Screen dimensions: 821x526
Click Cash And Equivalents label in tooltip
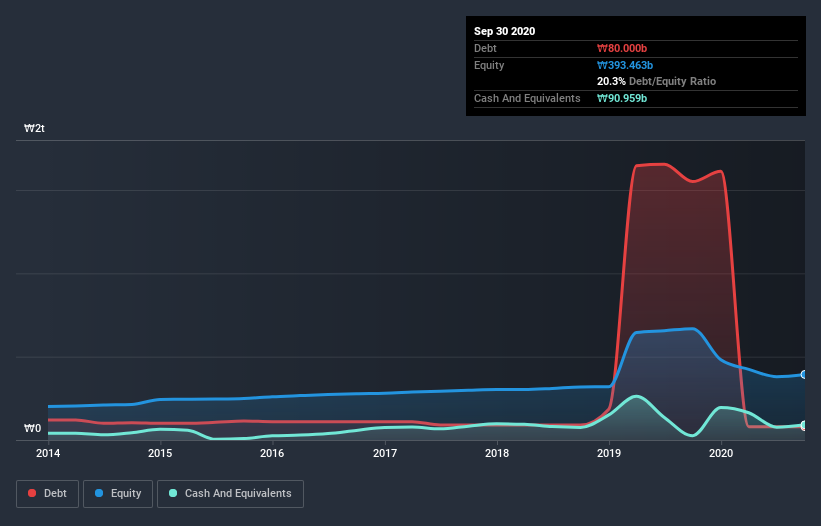point(527,98)
